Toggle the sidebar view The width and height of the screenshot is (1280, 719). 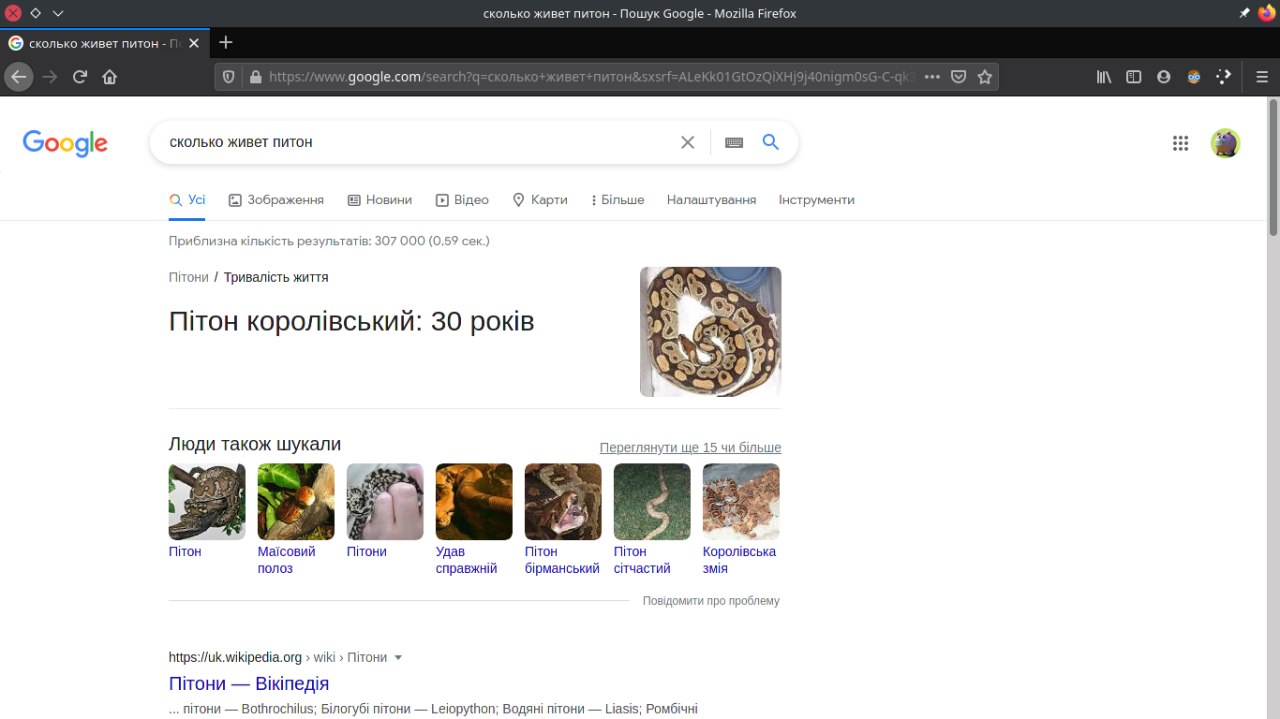(x=1134, y=77)
